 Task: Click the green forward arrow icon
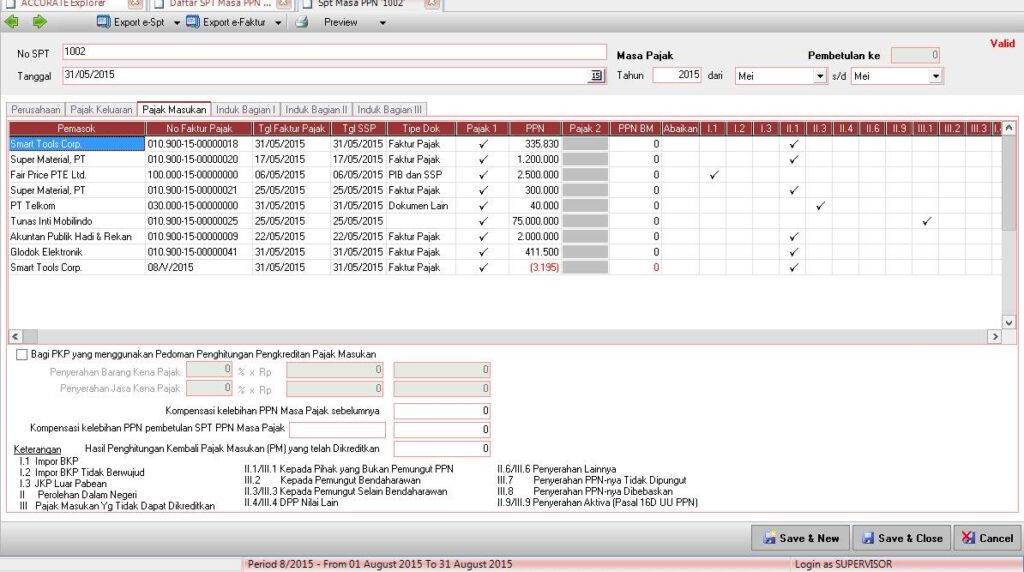click(x=39, y=22)
